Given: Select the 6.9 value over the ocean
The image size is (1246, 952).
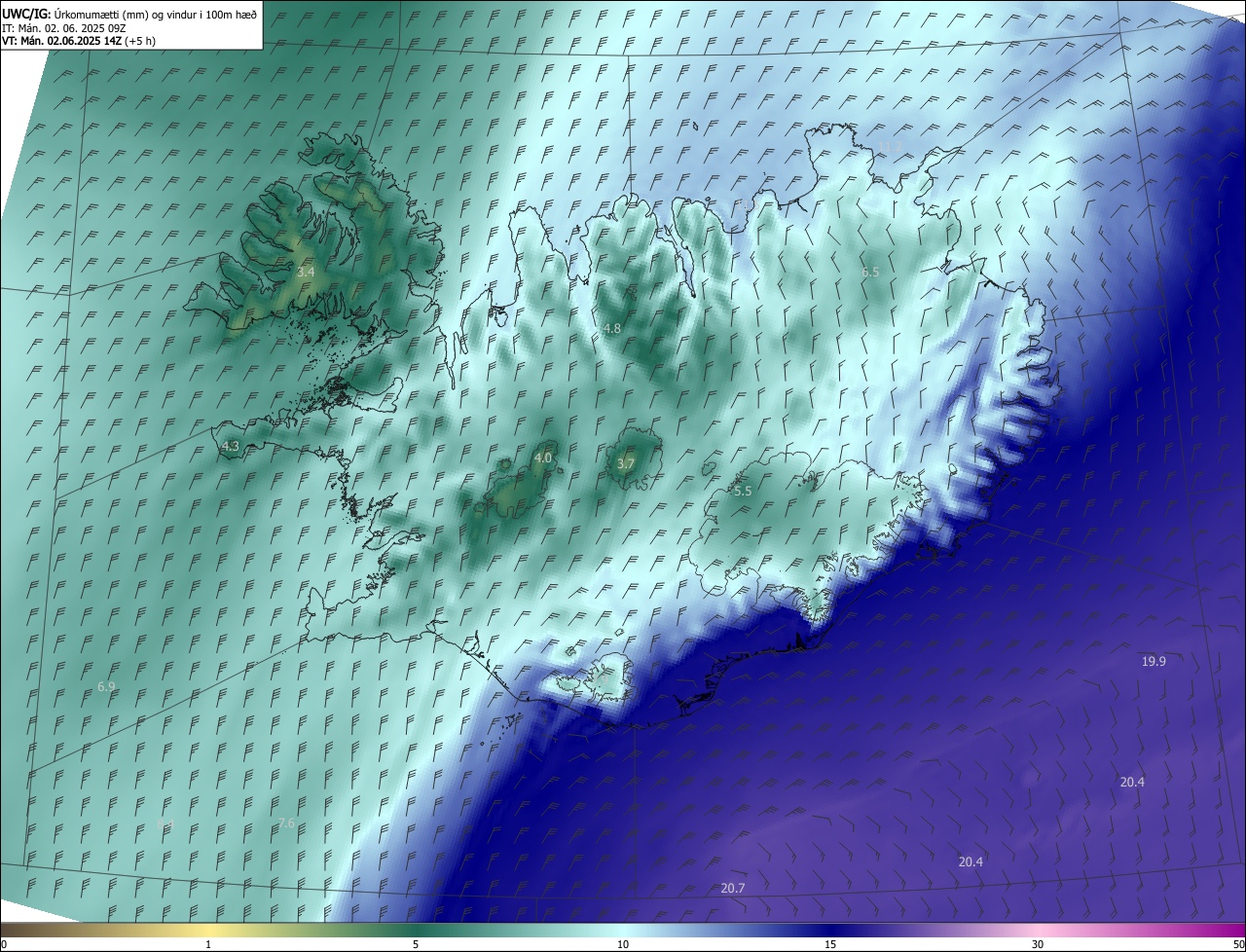Looking at the screenshot, I should [106, 686].
